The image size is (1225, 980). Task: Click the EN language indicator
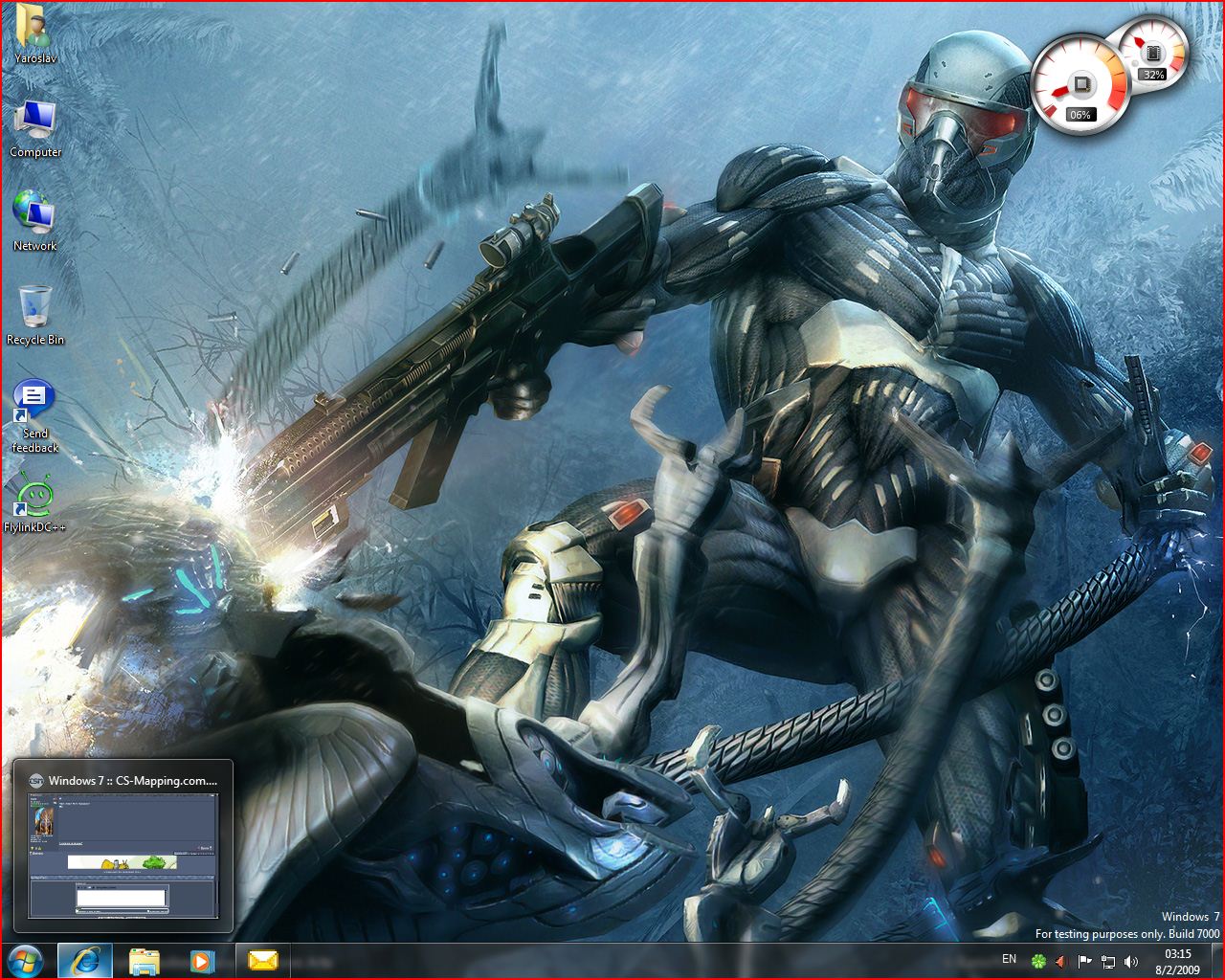pos(1009,959)
